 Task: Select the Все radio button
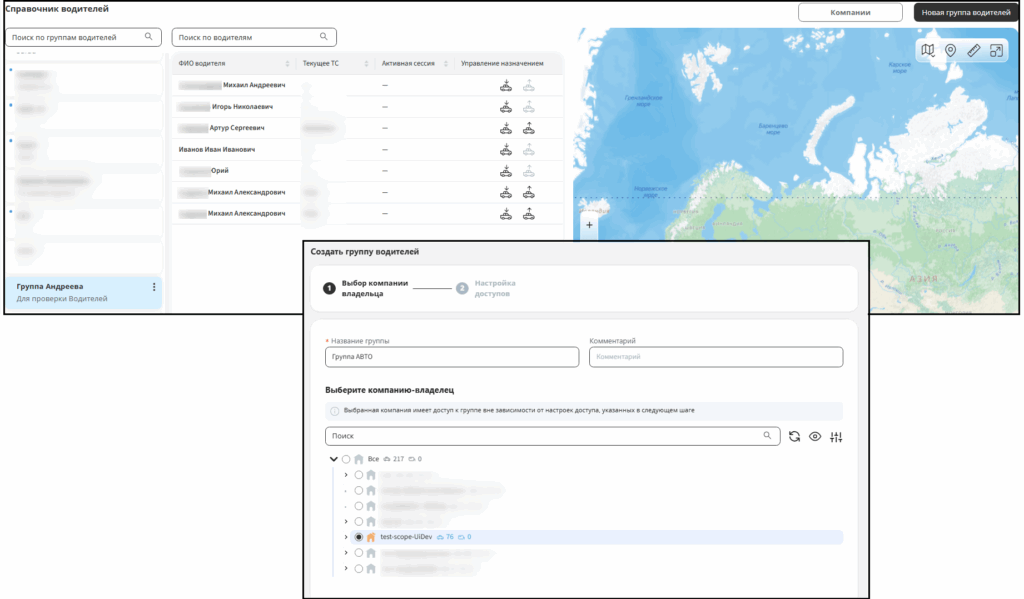pyautogui.click(x=346, y=459)
